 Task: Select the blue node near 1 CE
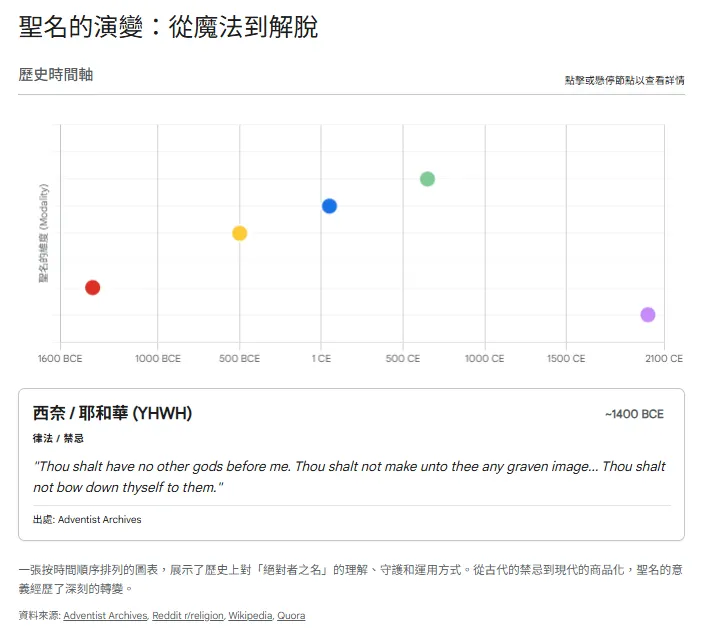click(329, 206)
